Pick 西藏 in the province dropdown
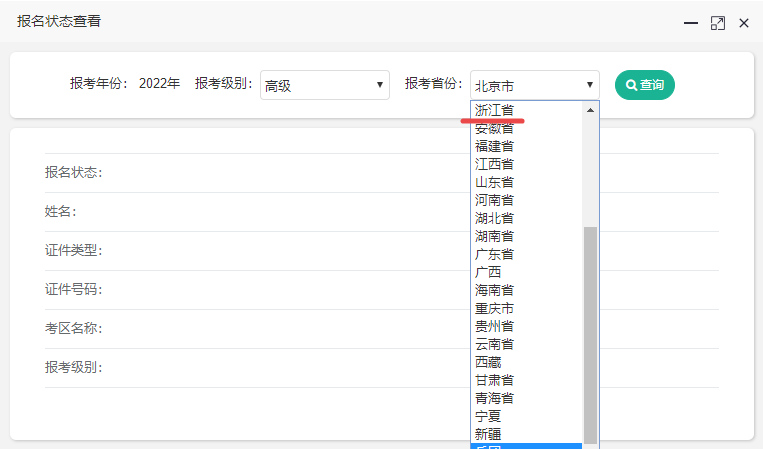 click(x=489, y=362)
